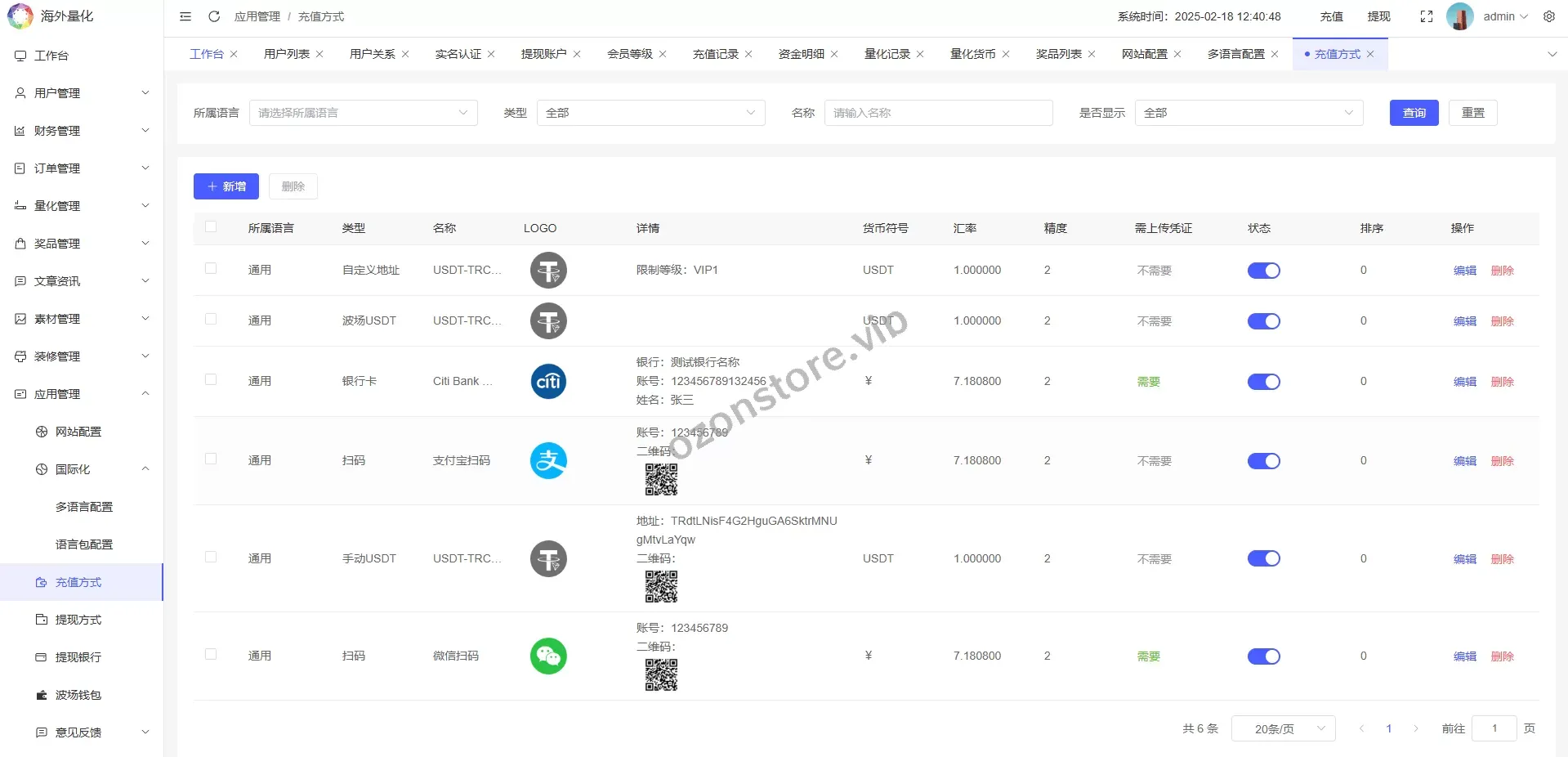
Task: Open the 波场钱包 sidebar item
Action: tap(78, 695)
